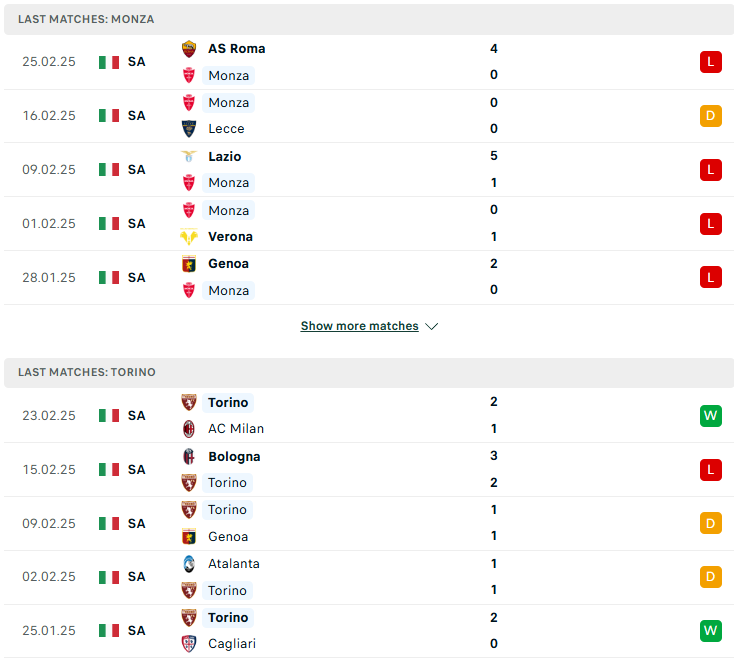The image size is (734, 659).
Task: Click the Verona club crest
Action: pyautogui.click(x=189, y=237)
